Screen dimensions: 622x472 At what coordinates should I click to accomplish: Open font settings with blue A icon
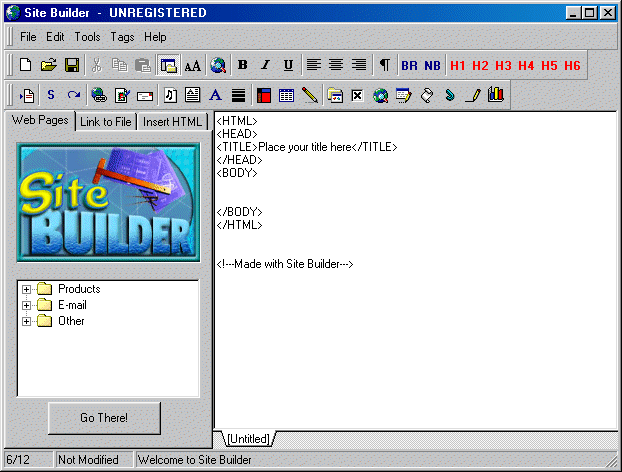pyautogui.click(x=215, y=96)
